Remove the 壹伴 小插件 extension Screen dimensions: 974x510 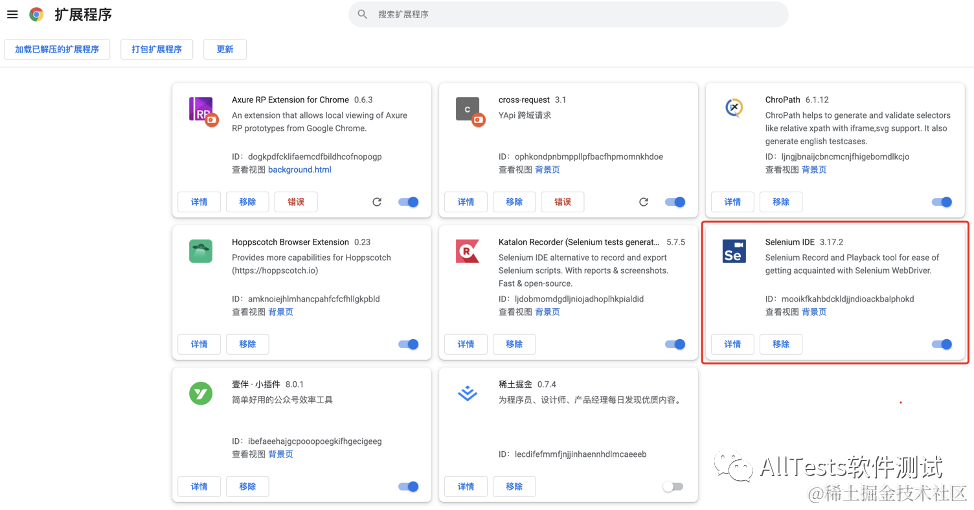(247, 486)
